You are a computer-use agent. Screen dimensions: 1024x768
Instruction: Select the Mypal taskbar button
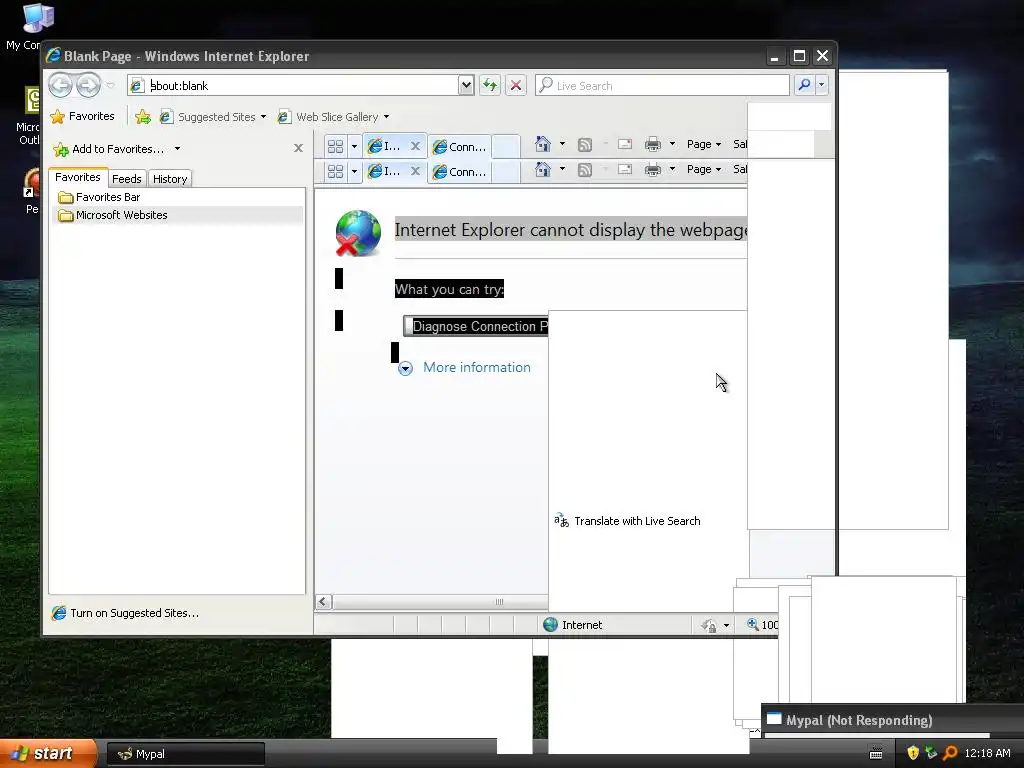tap(185, 754)
